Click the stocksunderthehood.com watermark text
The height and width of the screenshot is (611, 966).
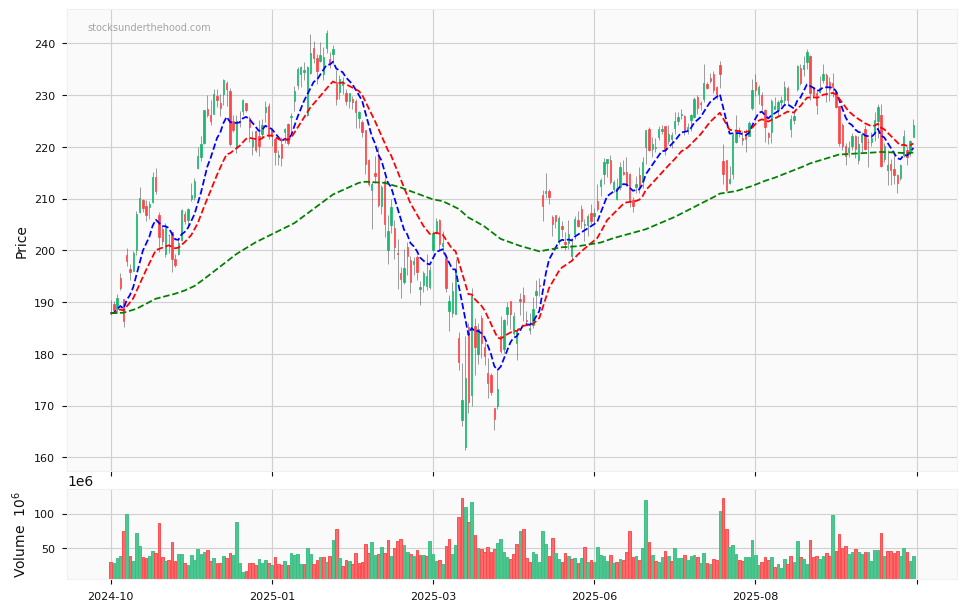click(149, 28)
